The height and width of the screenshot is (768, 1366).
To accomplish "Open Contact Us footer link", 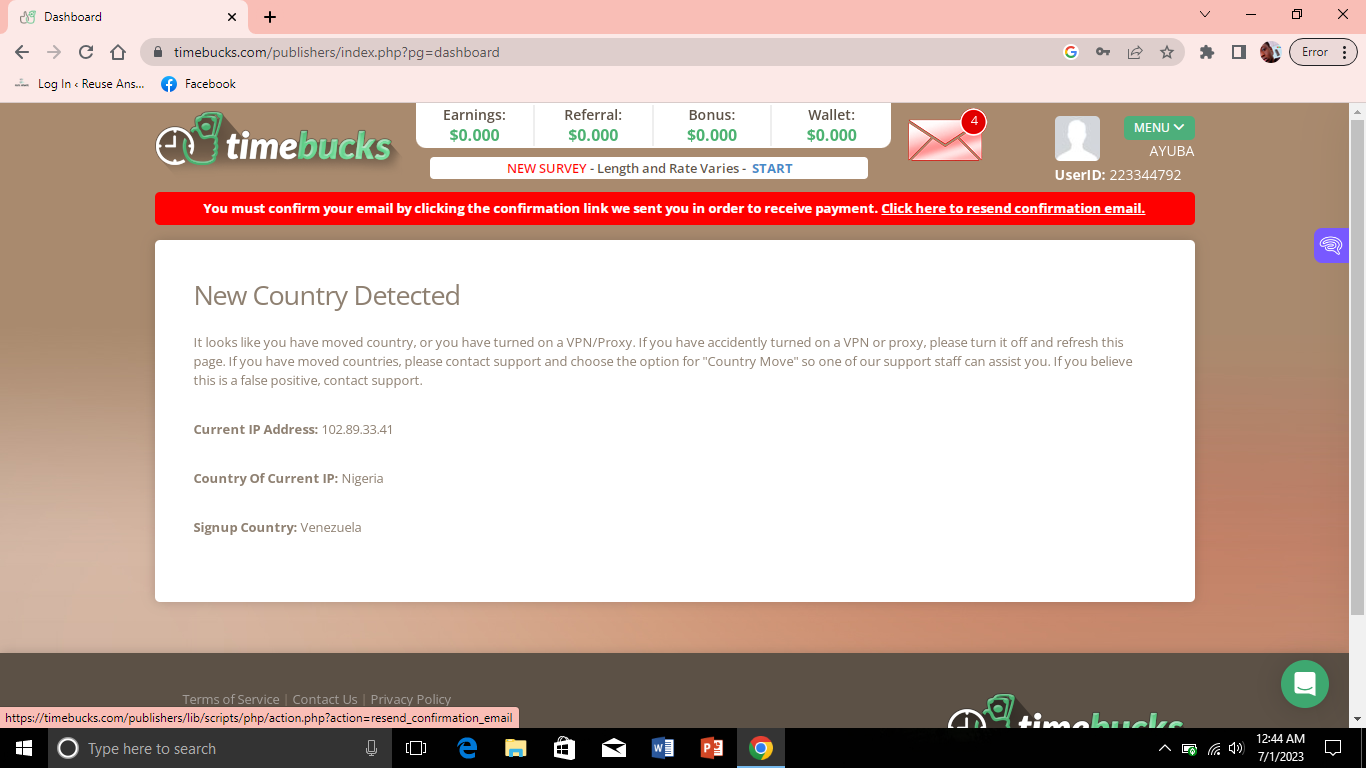I will (325, 699).
